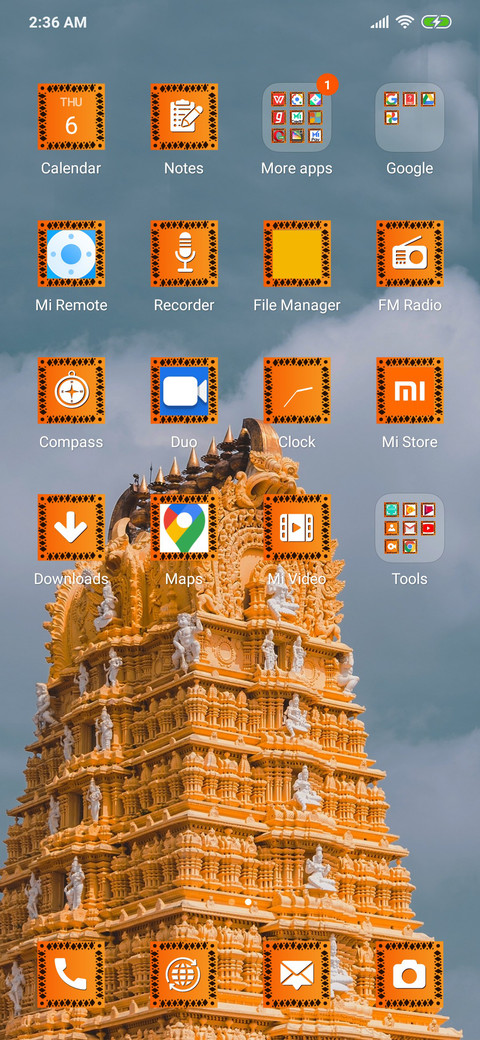Tap the "Downloads" label
The image size is (480, 1040).
pyautogui.click(x=71, y=579)
